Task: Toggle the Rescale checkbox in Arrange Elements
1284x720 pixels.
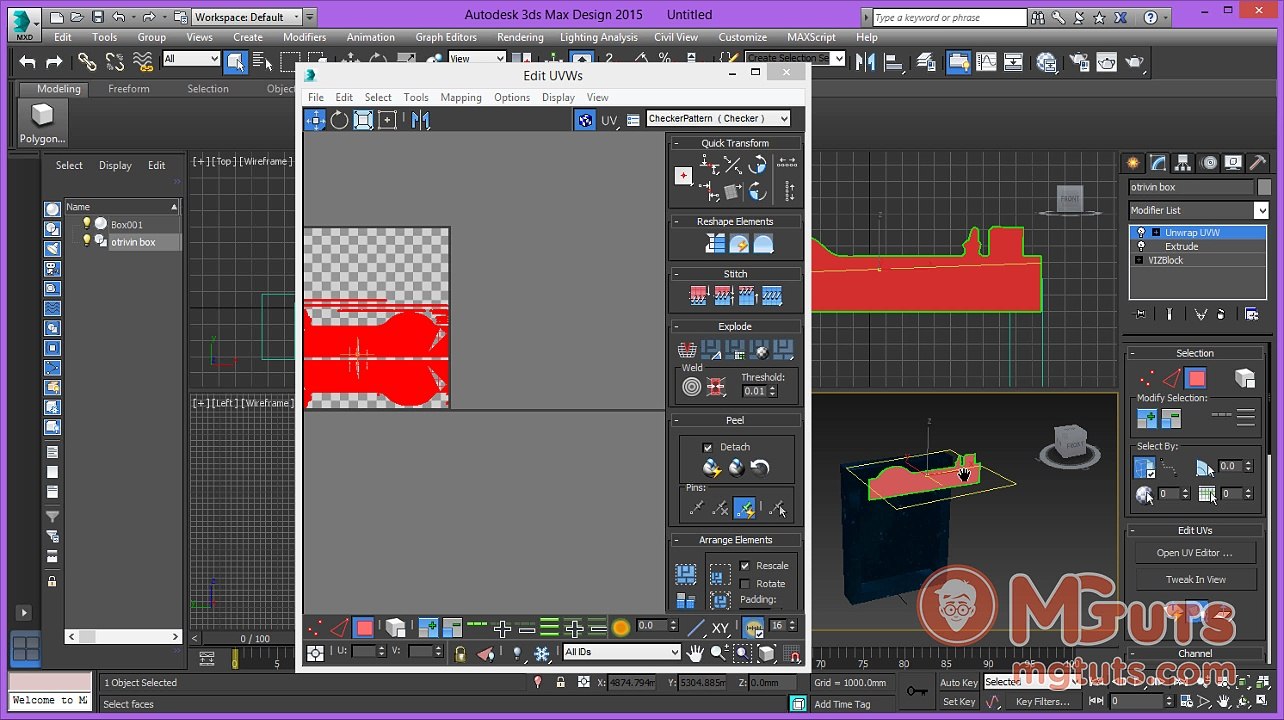Action: click(745, 565)
